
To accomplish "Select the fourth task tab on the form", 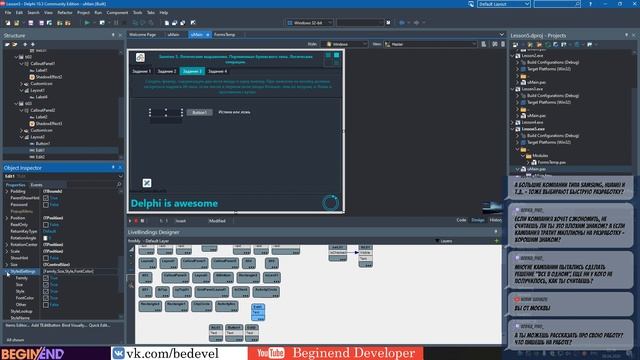I will click(x=218, y=71).
